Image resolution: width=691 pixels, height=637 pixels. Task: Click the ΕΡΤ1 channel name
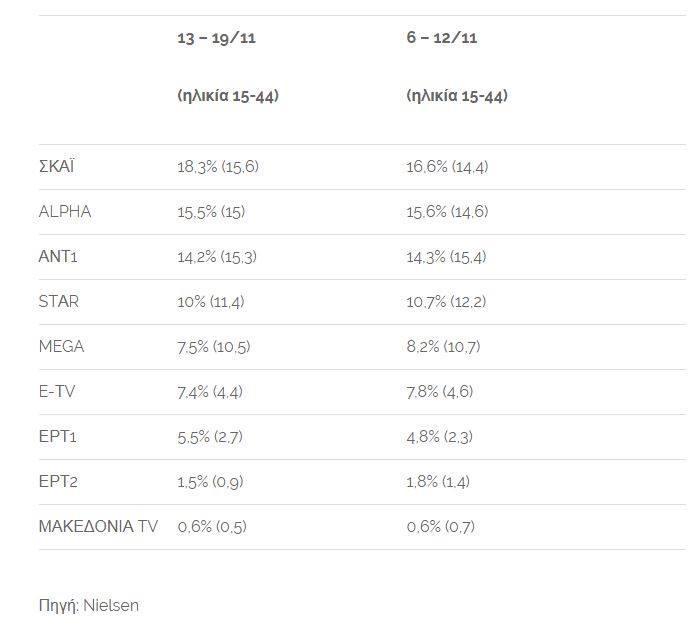click(58, 436)
